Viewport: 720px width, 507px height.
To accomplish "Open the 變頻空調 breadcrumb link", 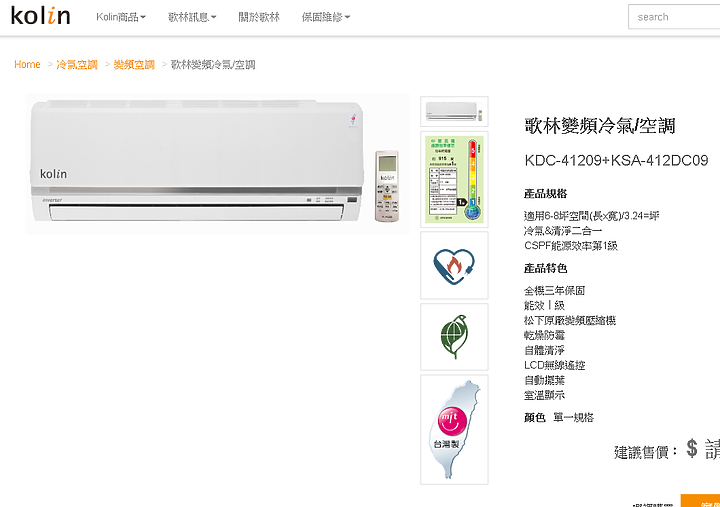I will tap(134, 64).
